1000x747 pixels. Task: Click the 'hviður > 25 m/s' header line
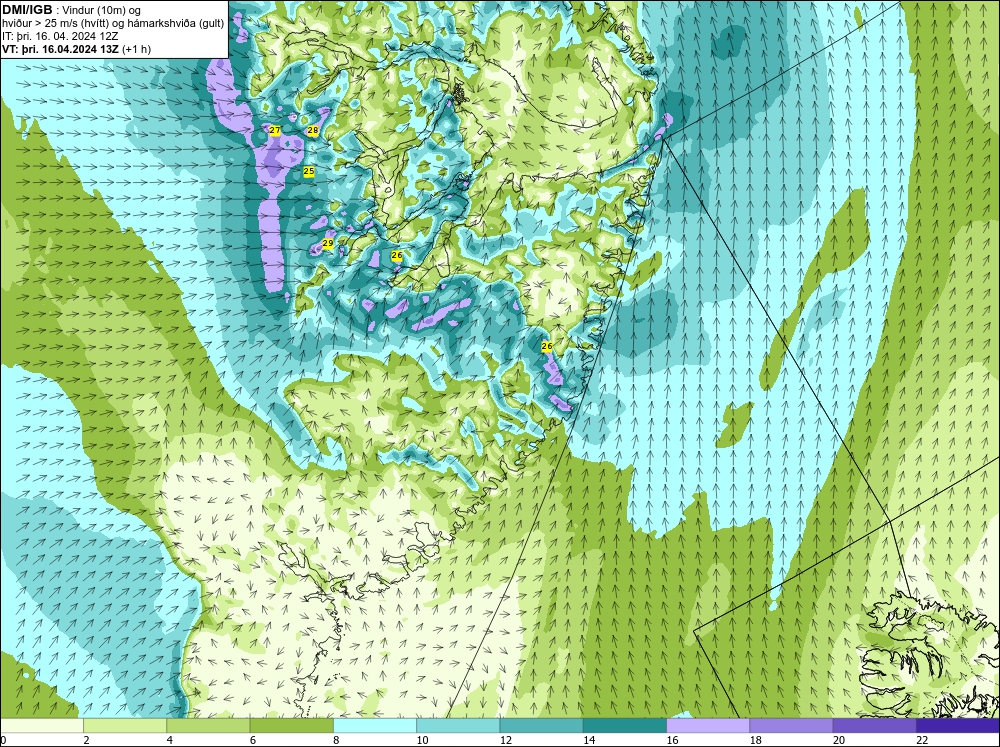113,24
